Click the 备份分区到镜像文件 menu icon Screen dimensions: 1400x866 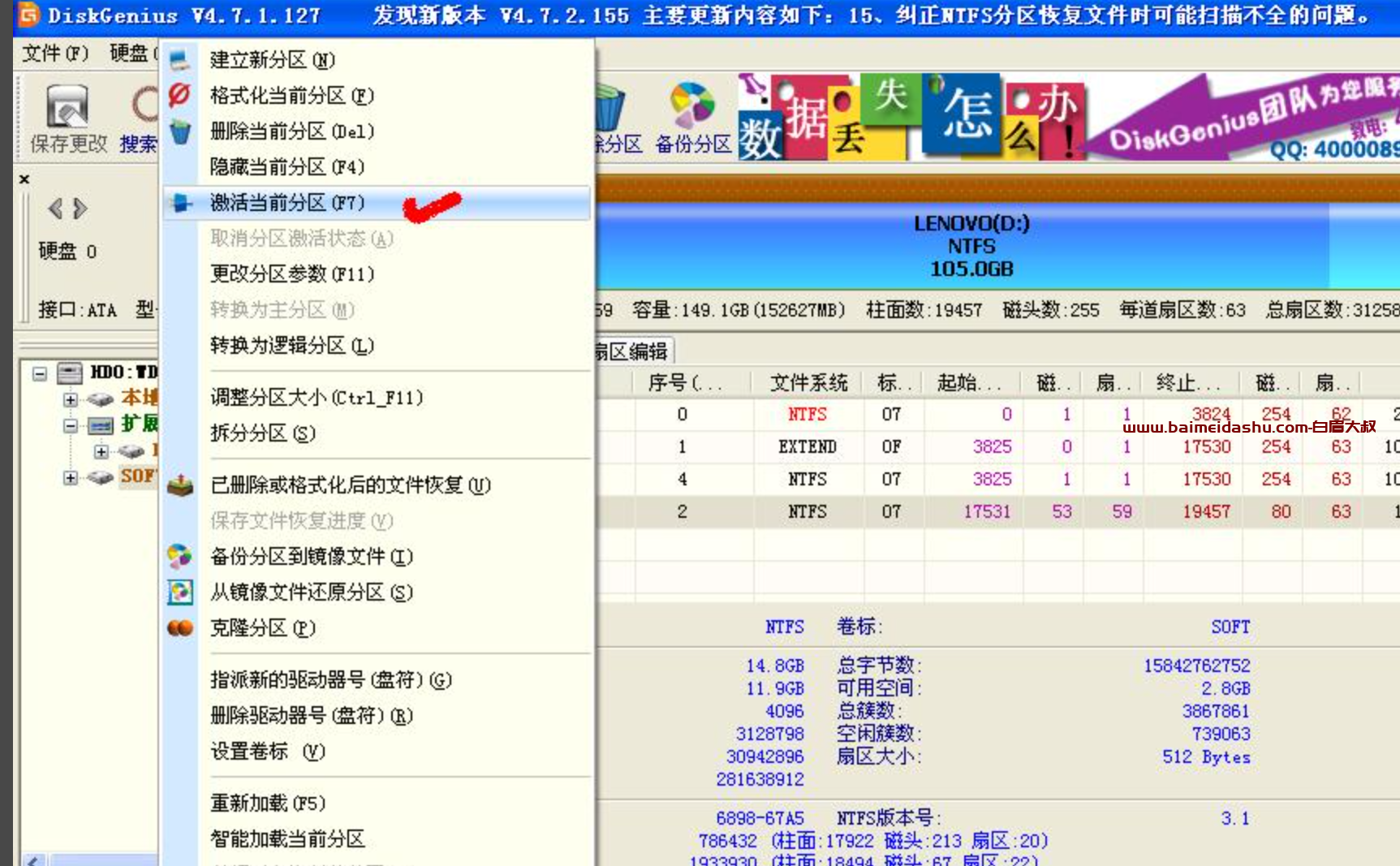tap(179, 556)
